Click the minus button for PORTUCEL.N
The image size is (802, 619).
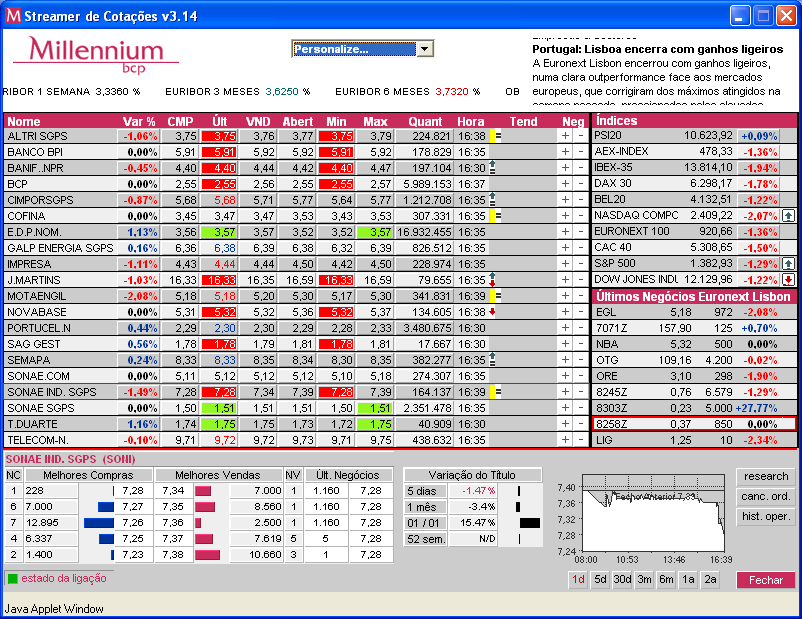[x=581, y=328]
